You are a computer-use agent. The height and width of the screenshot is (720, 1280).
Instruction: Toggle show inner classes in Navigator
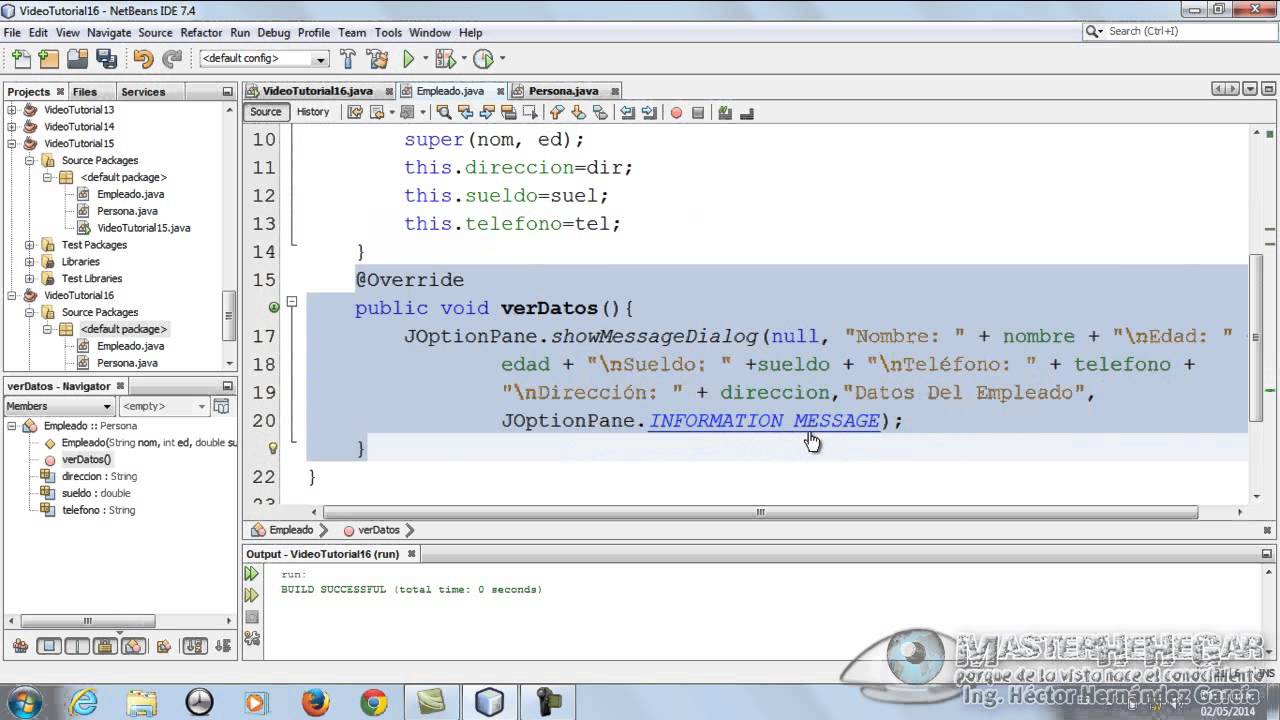[x=134, y=646]
